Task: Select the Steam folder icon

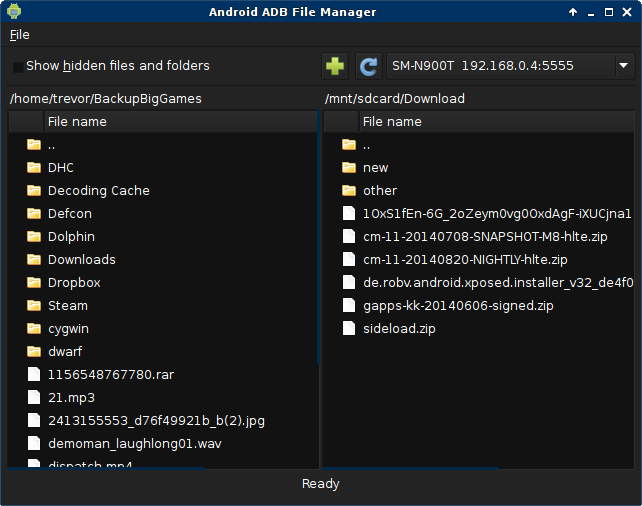Action: pyautogui.click(x=34, y=305)
